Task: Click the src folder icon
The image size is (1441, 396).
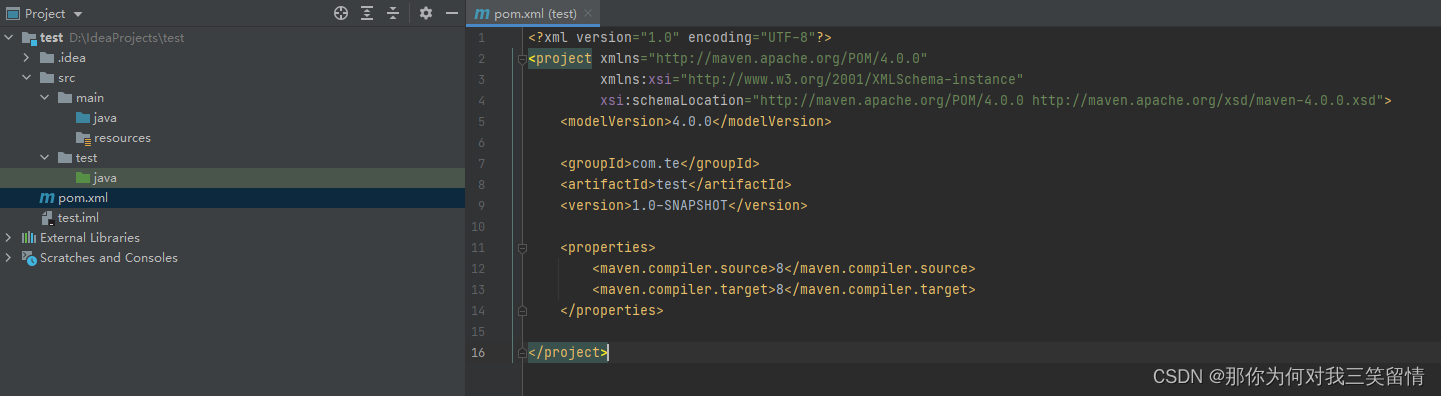Action: (x=47, y=78)
